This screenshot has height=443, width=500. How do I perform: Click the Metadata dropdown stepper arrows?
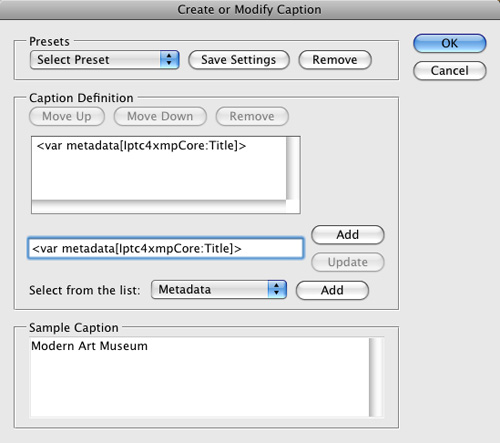277,290
